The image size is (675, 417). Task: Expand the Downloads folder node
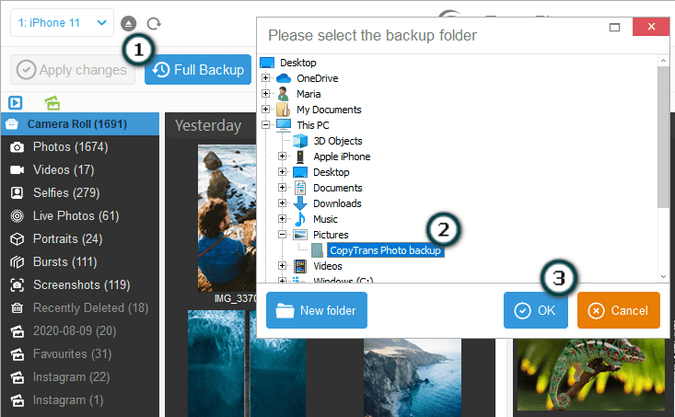(x=282, y=203)
